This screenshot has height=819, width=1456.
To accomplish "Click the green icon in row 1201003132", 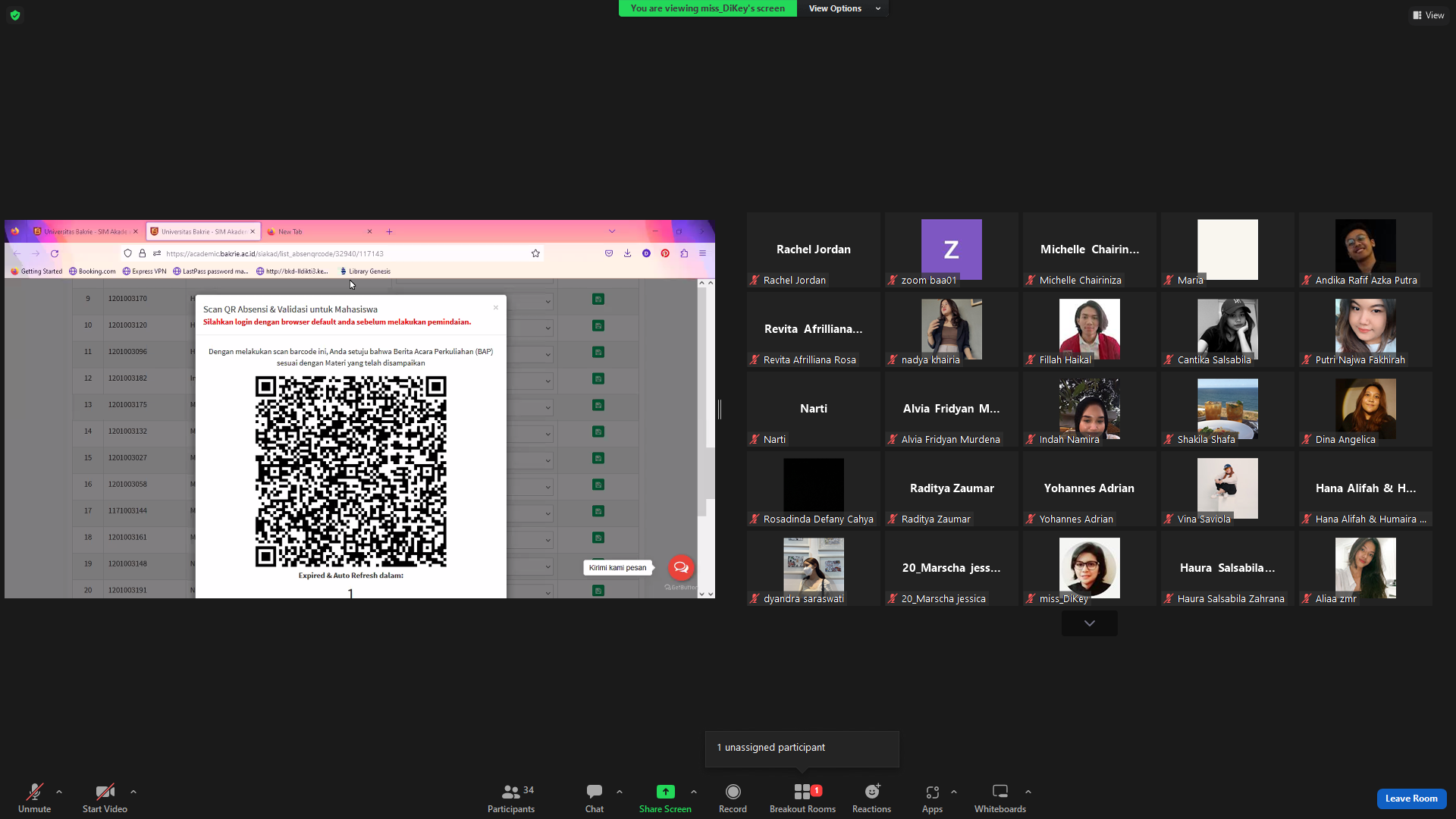I will pyautogui.click(x=598, y=432).
